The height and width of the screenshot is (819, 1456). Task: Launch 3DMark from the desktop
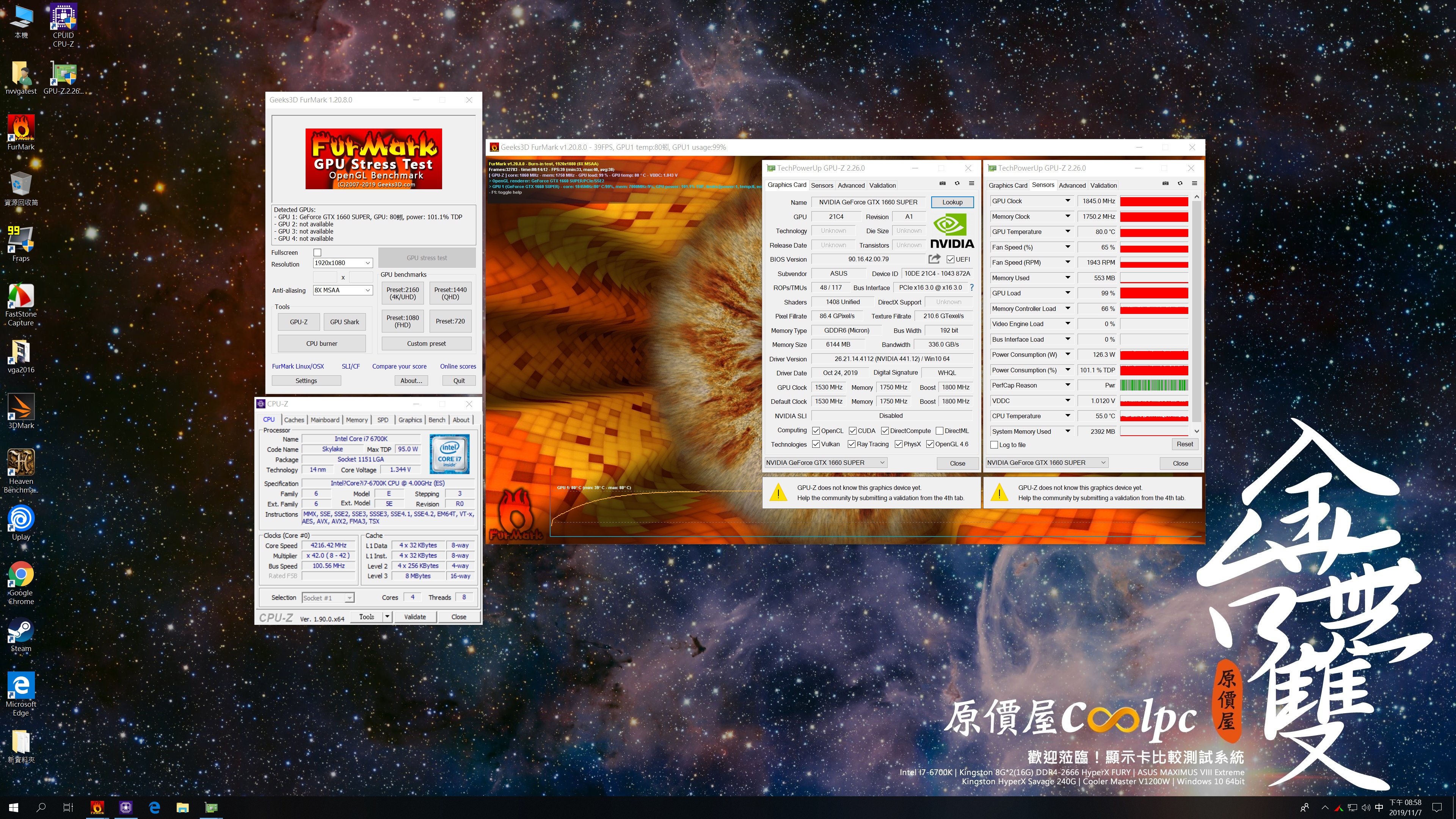pyautogui.click(x=21, y=411)
